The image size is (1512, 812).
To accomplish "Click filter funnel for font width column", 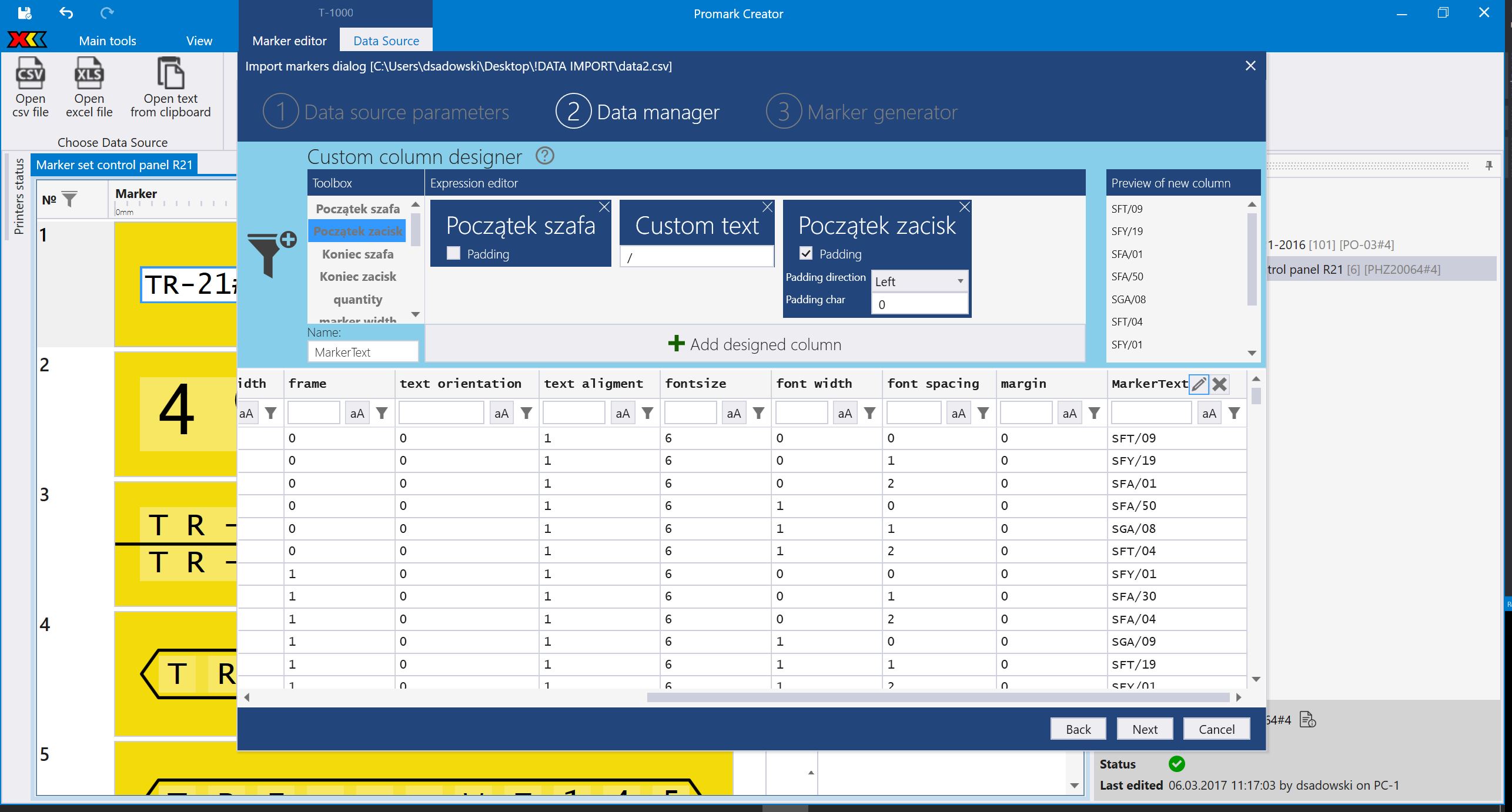I will tap(870, 414).
